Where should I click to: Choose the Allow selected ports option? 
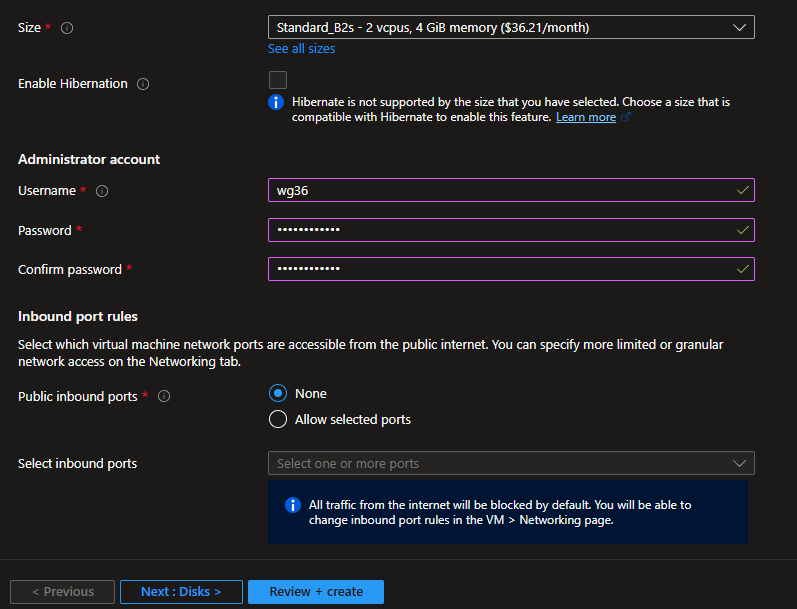[278, 419]
